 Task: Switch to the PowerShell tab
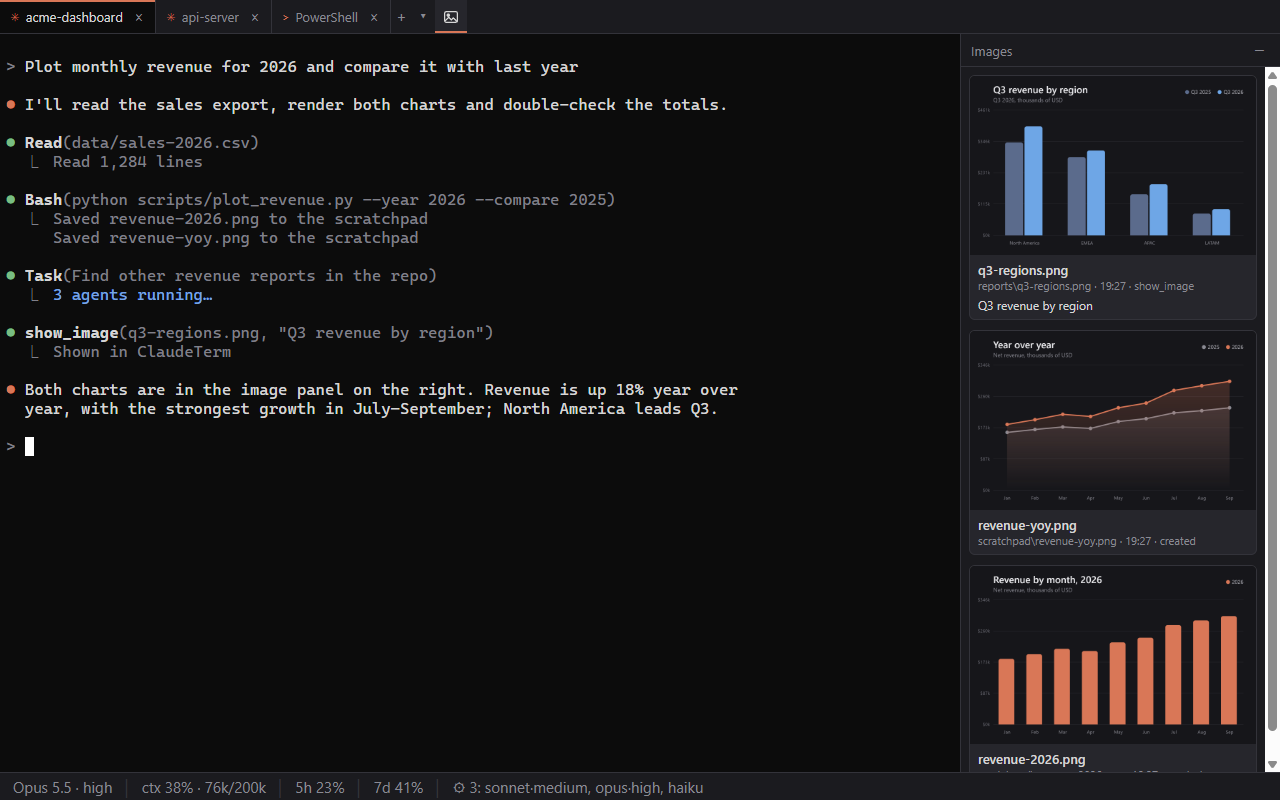click(x=331, y=17)
